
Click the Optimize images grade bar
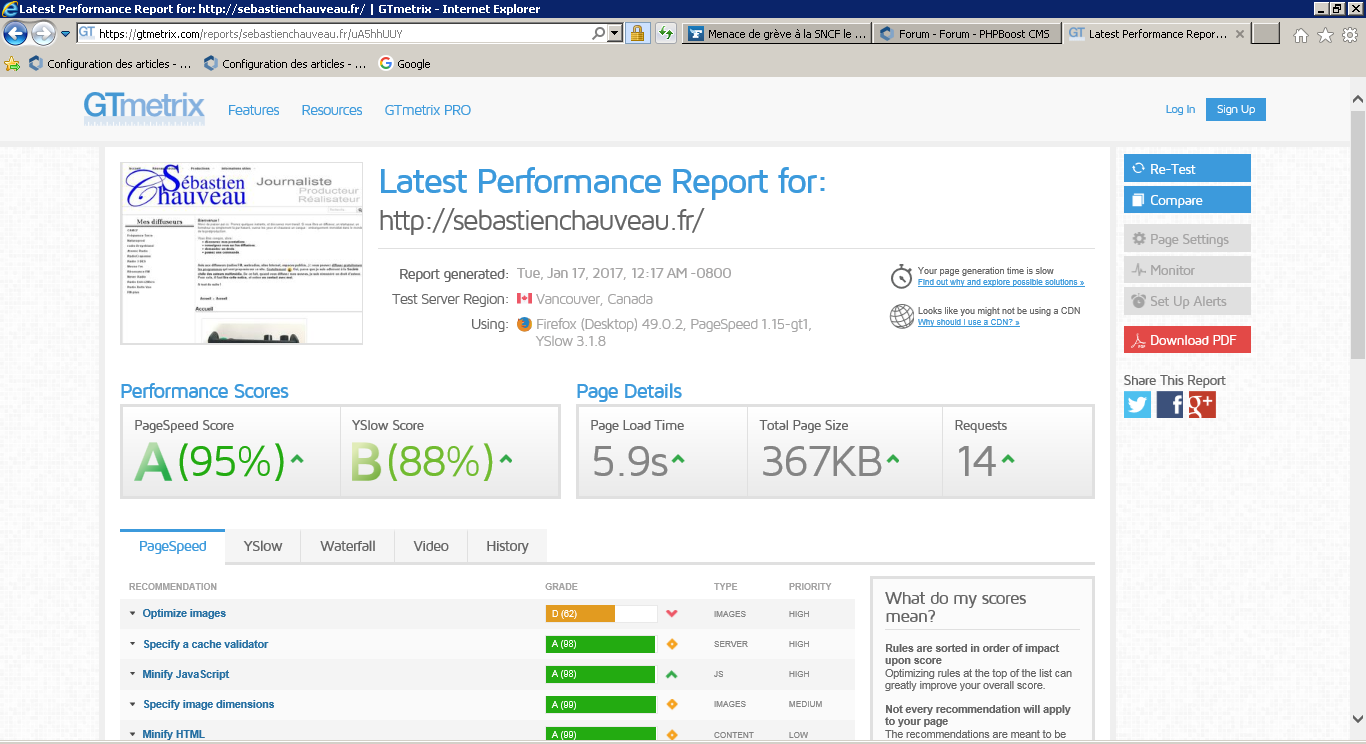[600, 614]
